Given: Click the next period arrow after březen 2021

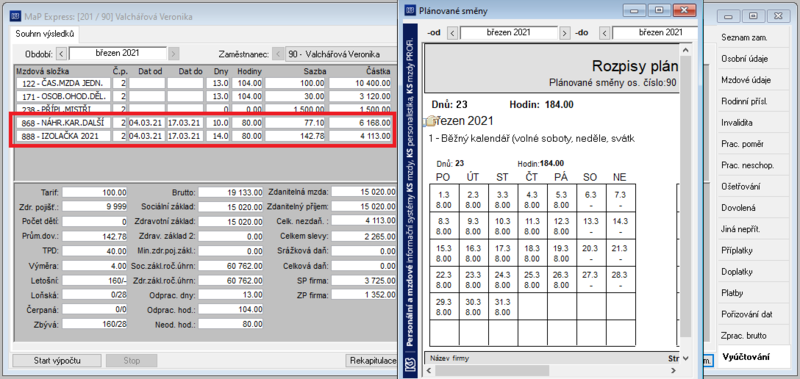Looking at the screenshot, I should tap(173, 54).
